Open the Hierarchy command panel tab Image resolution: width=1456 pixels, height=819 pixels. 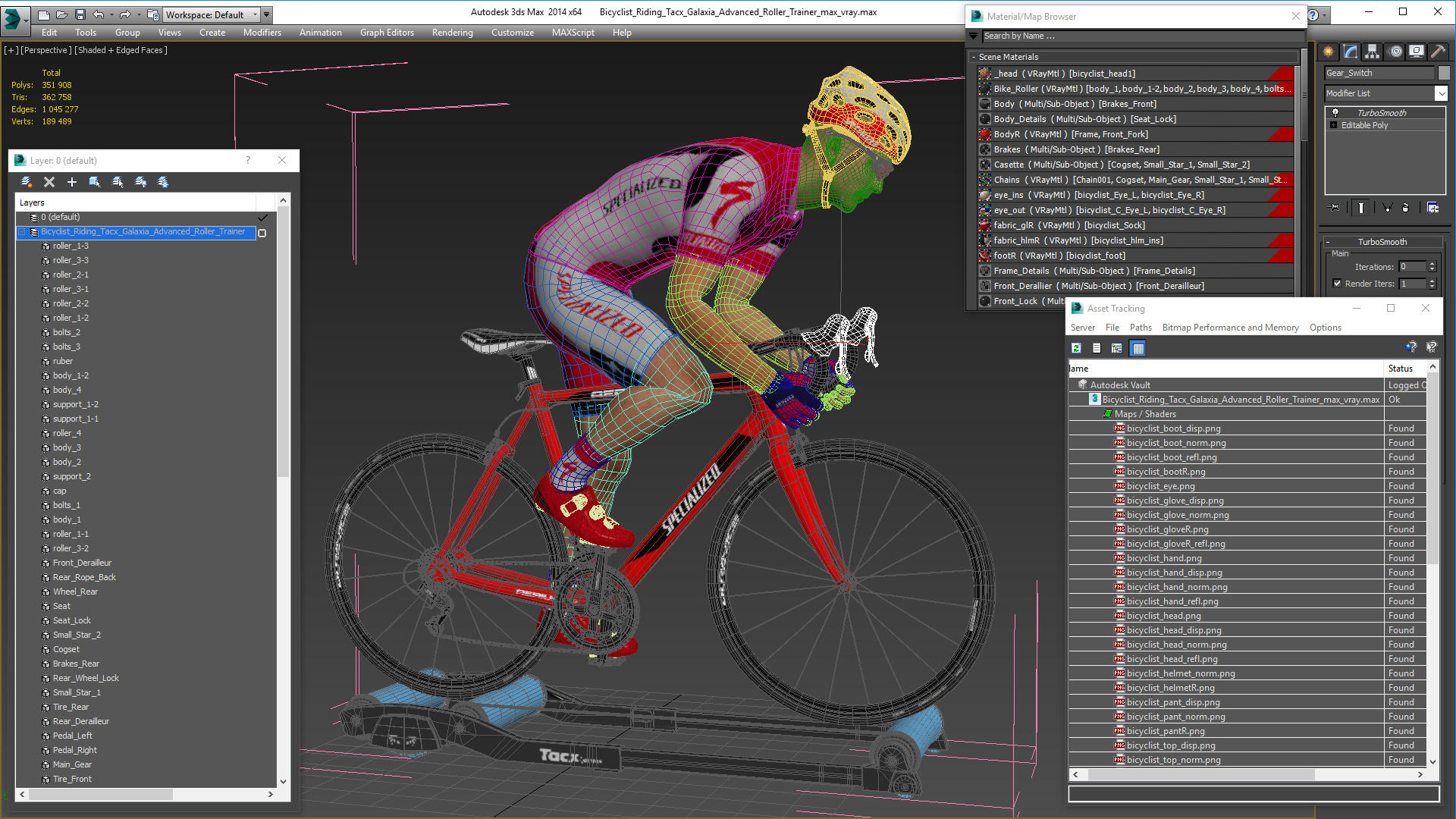1373,52
